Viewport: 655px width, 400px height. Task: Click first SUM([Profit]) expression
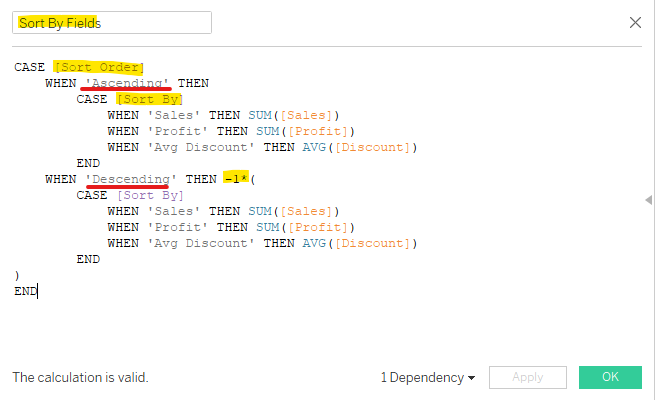click(302, 131)
